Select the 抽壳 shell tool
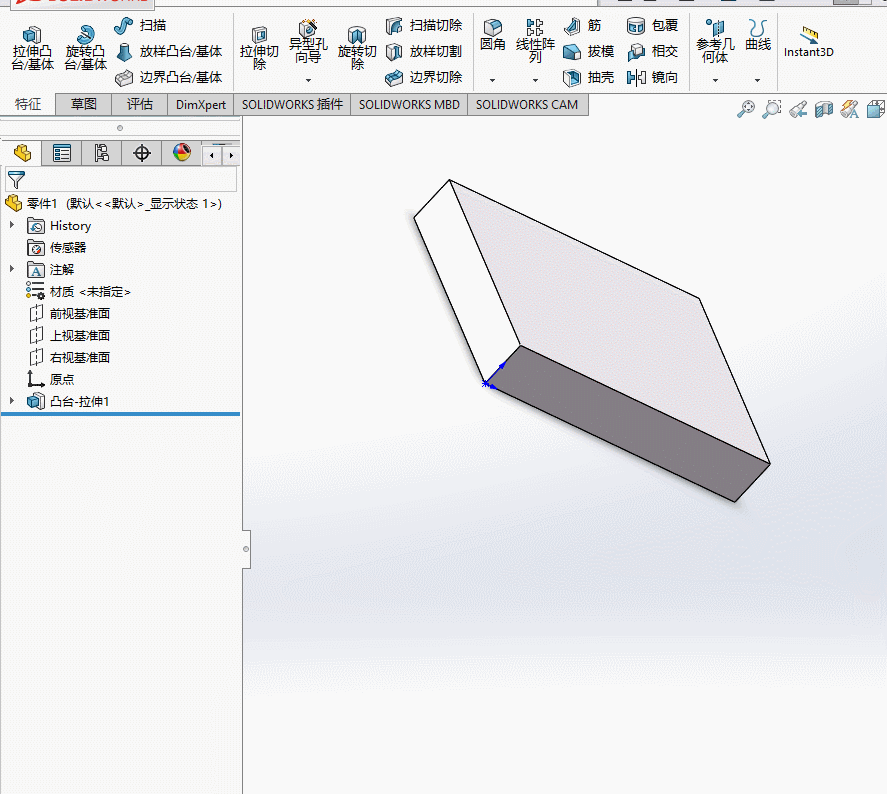Viewport: 887px width, 794px height. [x=589, y=77]
